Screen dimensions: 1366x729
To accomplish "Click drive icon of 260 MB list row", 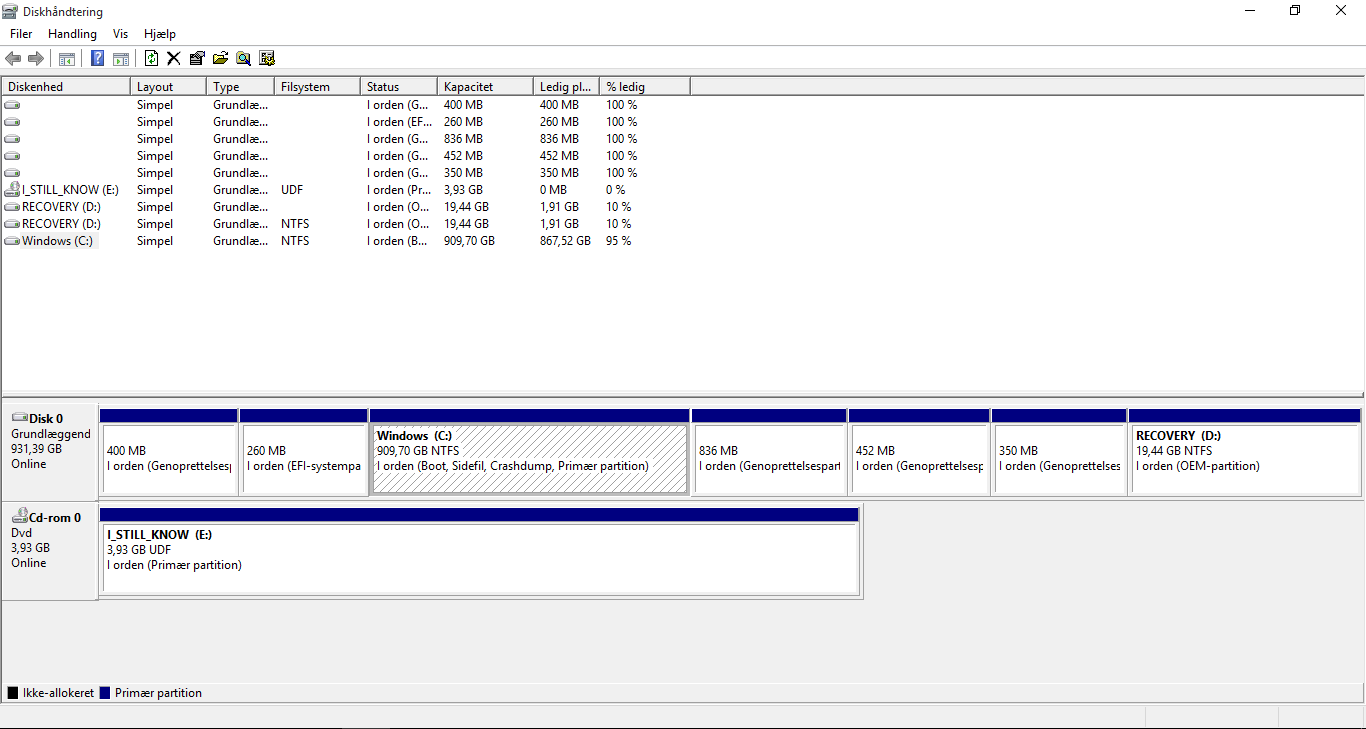I will coord(12,122).
